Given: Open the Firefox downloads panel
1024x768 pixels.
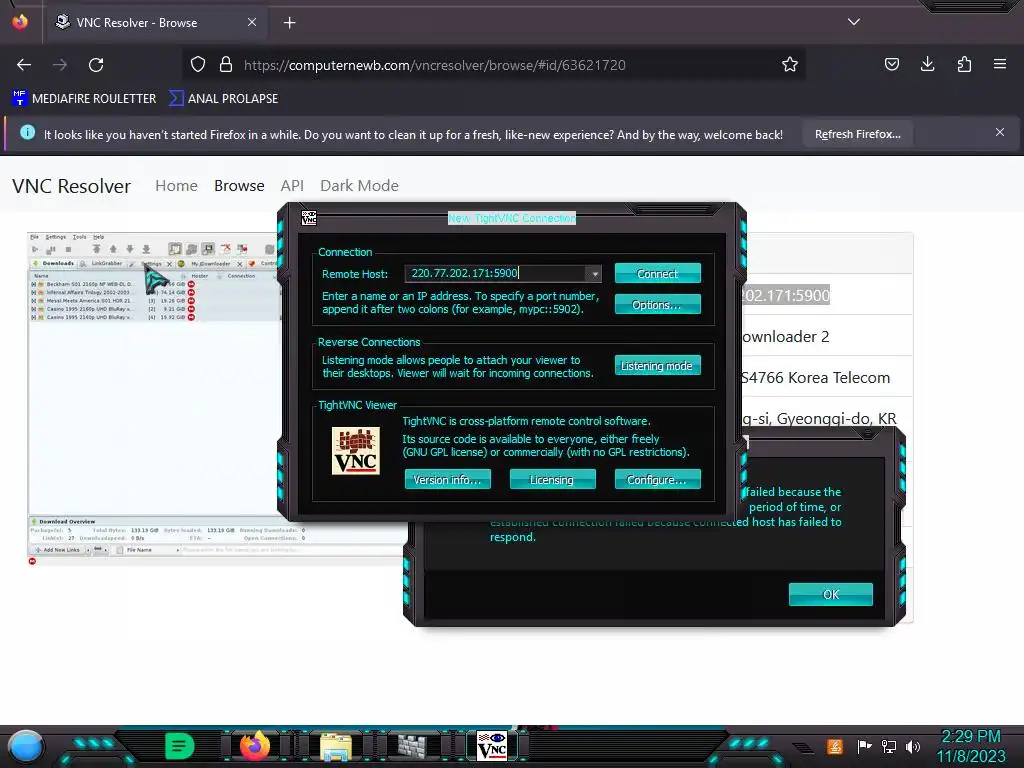Looking at the screenshot, I should 927,64.
